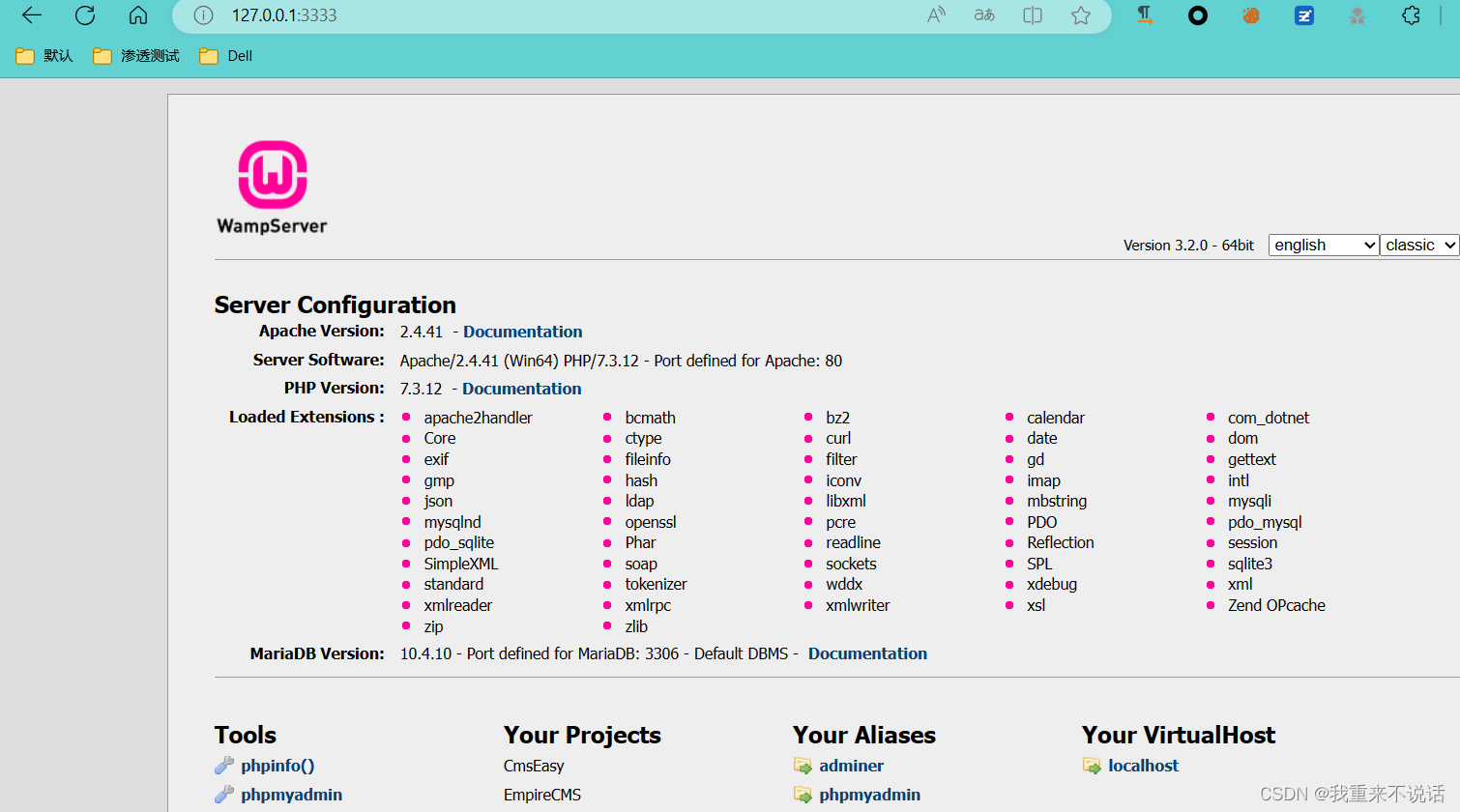Click the sockets extension entry
Image resolution: width=1460 pixels, height=812 pixels.
pos(851,564)
